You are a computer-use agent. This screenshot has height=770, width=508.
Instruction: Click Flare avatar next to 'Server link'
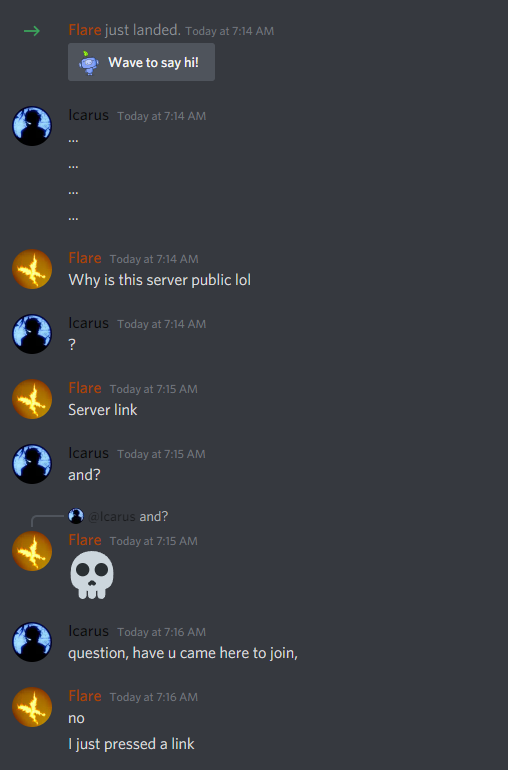32,399
